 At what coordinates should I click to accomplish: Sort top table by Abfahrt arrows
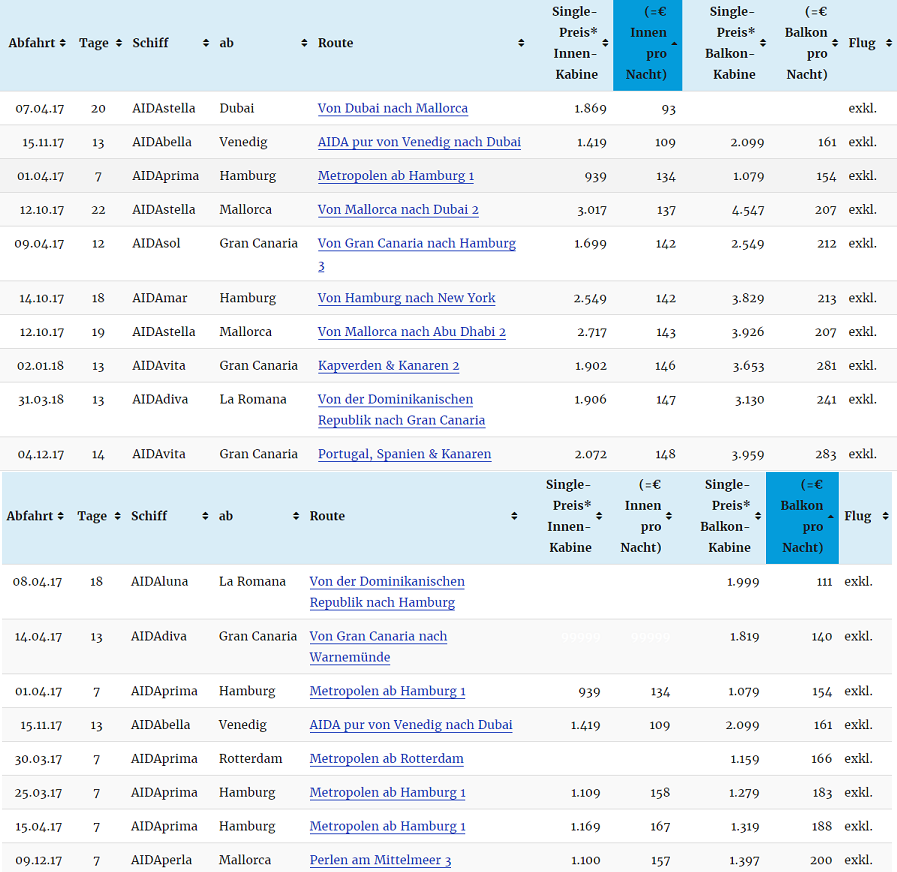(62, 43)
